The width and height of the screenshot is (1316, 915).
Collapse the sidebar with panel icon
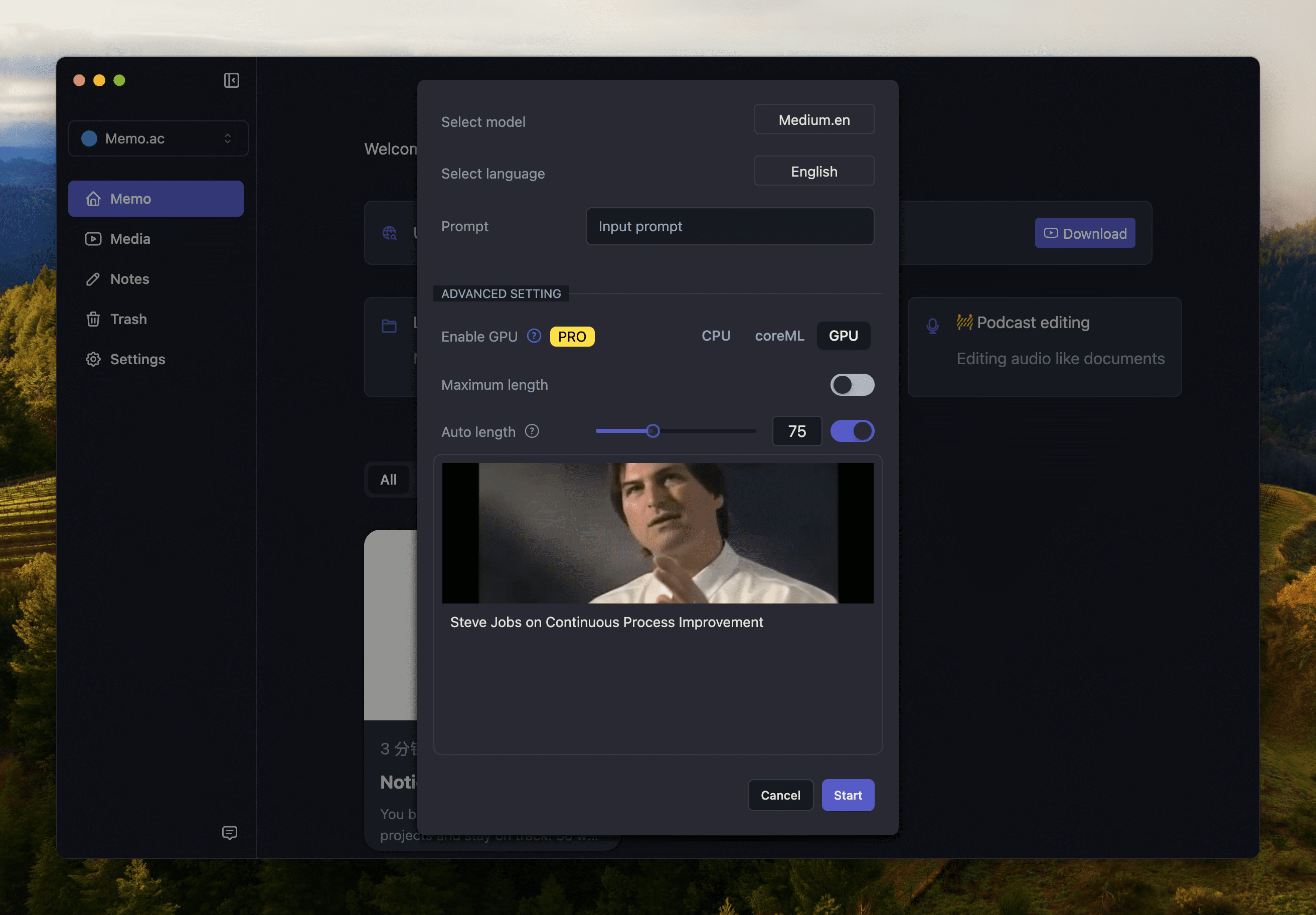(x=231, y=80)
